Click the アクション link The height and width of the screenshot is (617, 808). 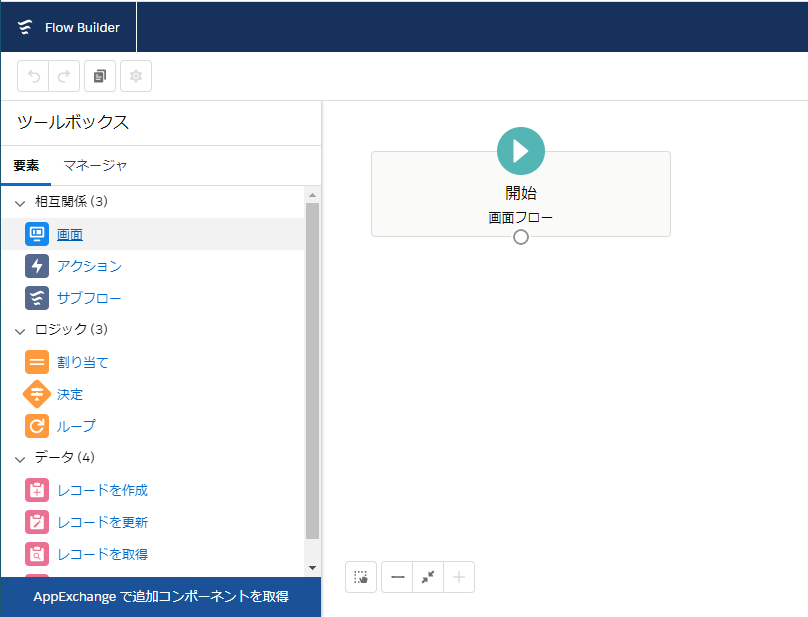point(89,266)
